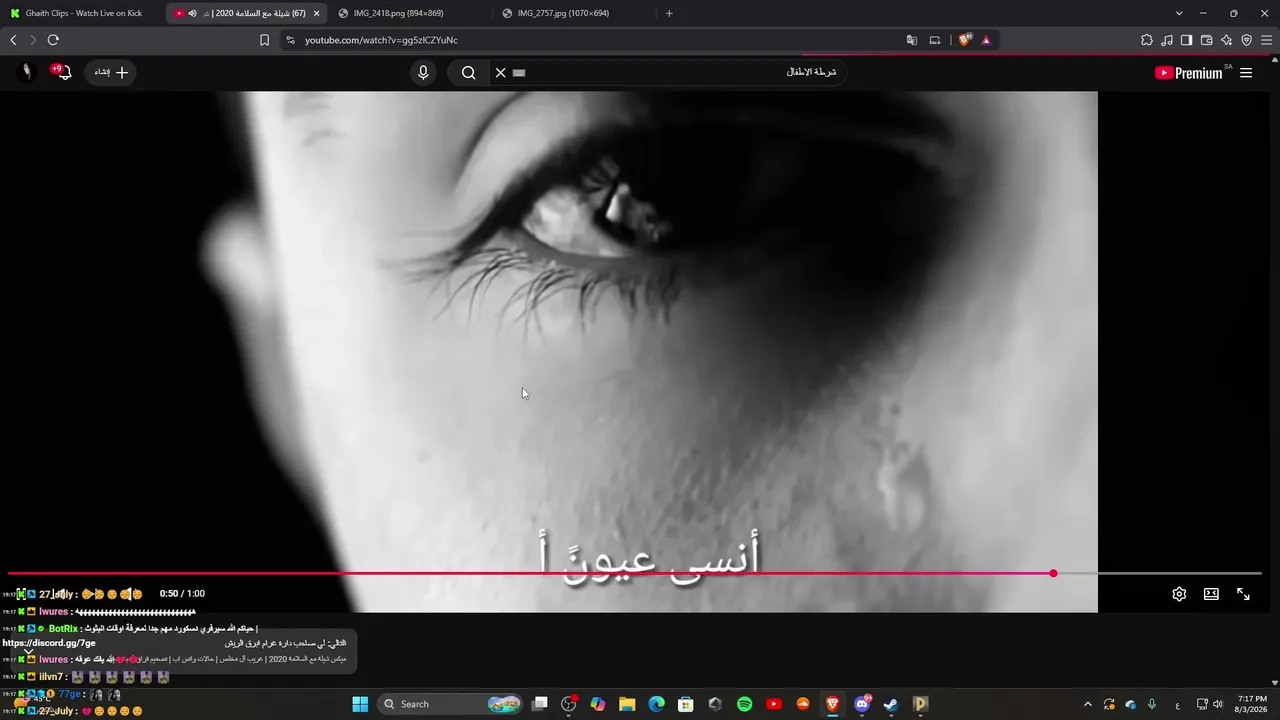Click the 77ge username in chat
1280x720 pixels.
(69, 694)
